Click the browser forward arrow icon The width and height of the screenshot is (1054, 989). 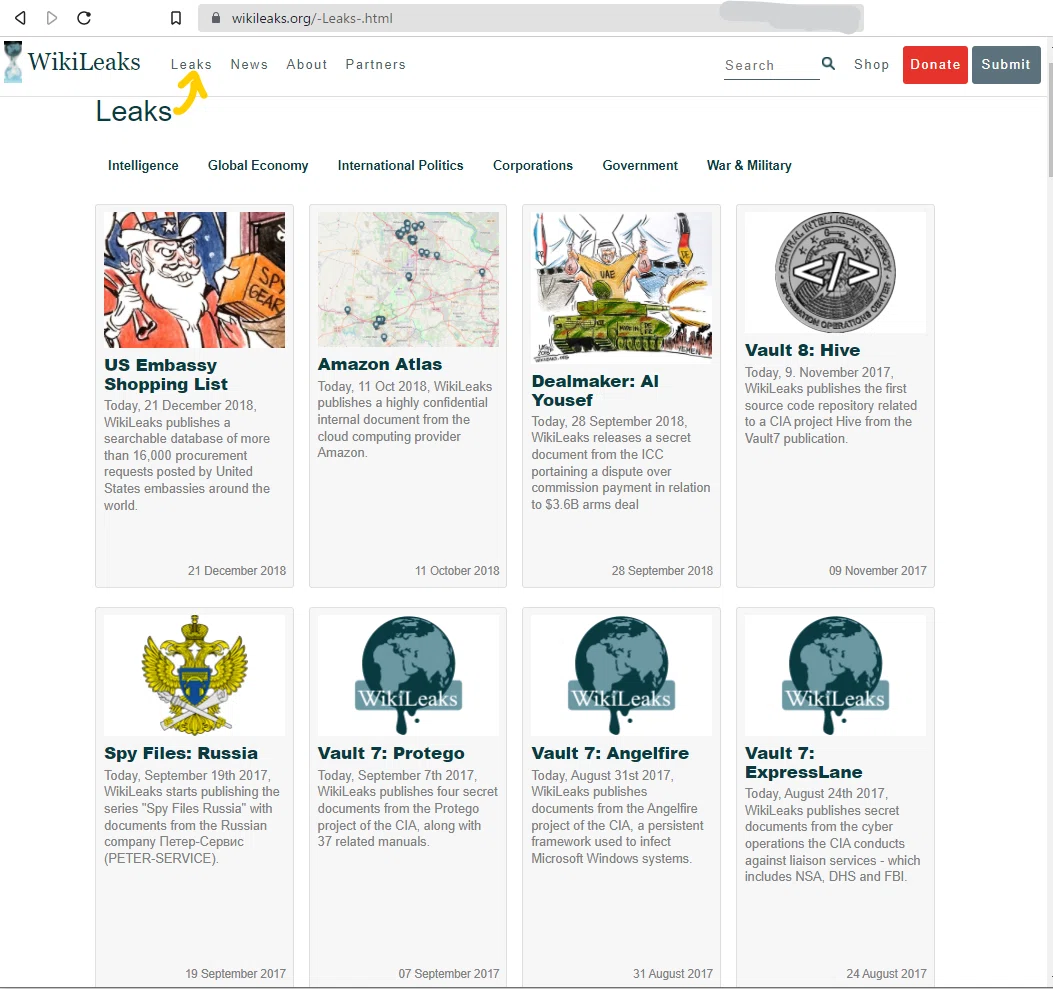[x=52, y=18]
